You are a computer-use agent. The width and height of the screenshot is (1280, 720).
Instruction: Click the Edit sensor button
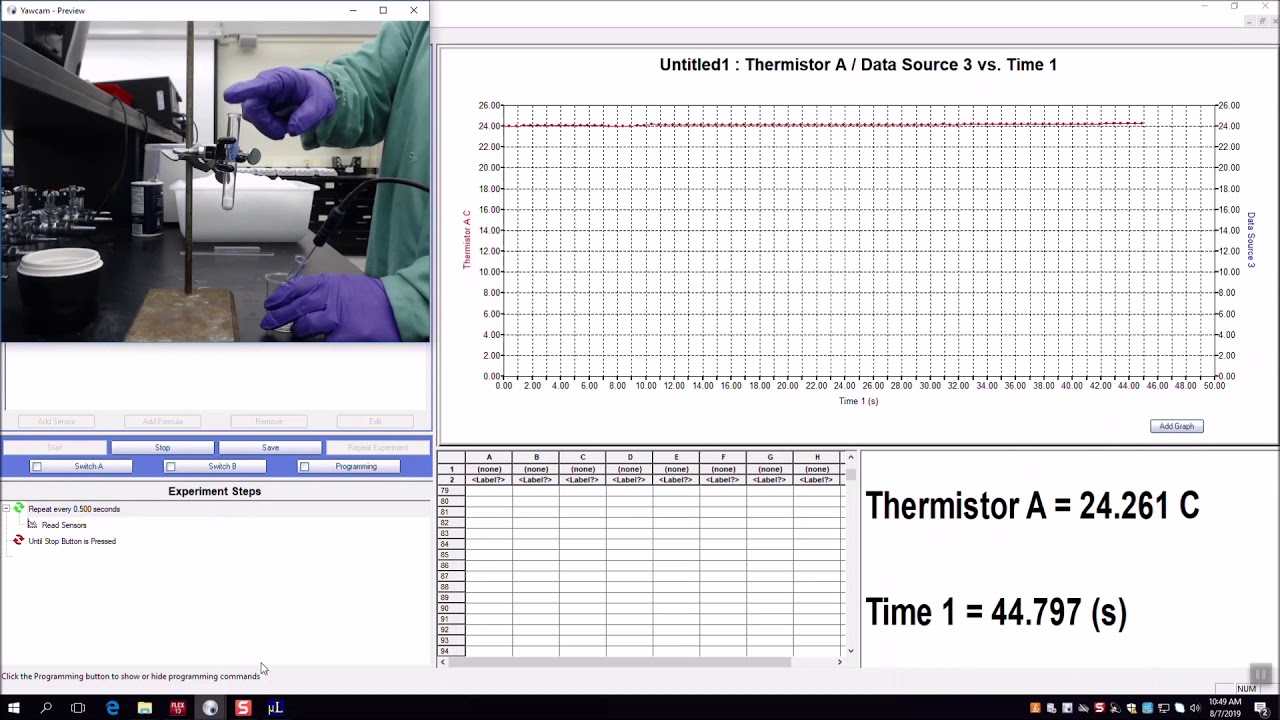[375, 421]
